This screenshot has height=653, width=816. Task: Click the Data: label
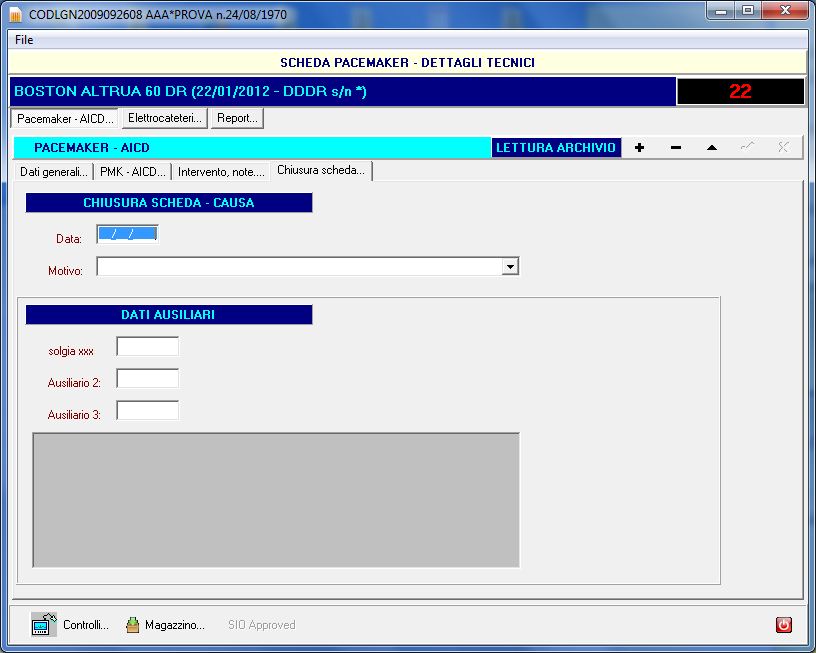pyautogui.click(x=69, y=239)
